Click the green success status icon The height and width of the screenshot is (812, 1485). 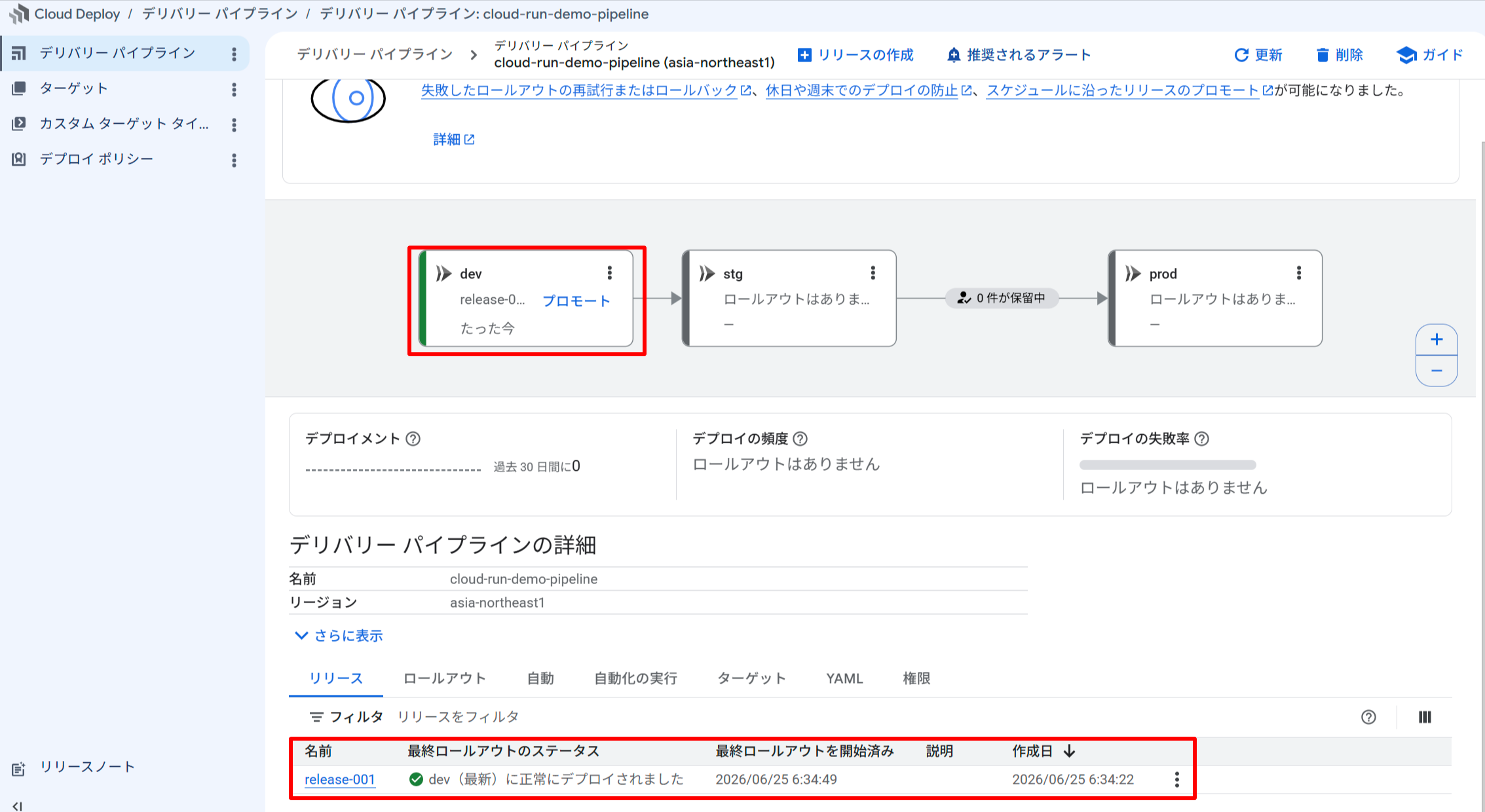point(416,779)
